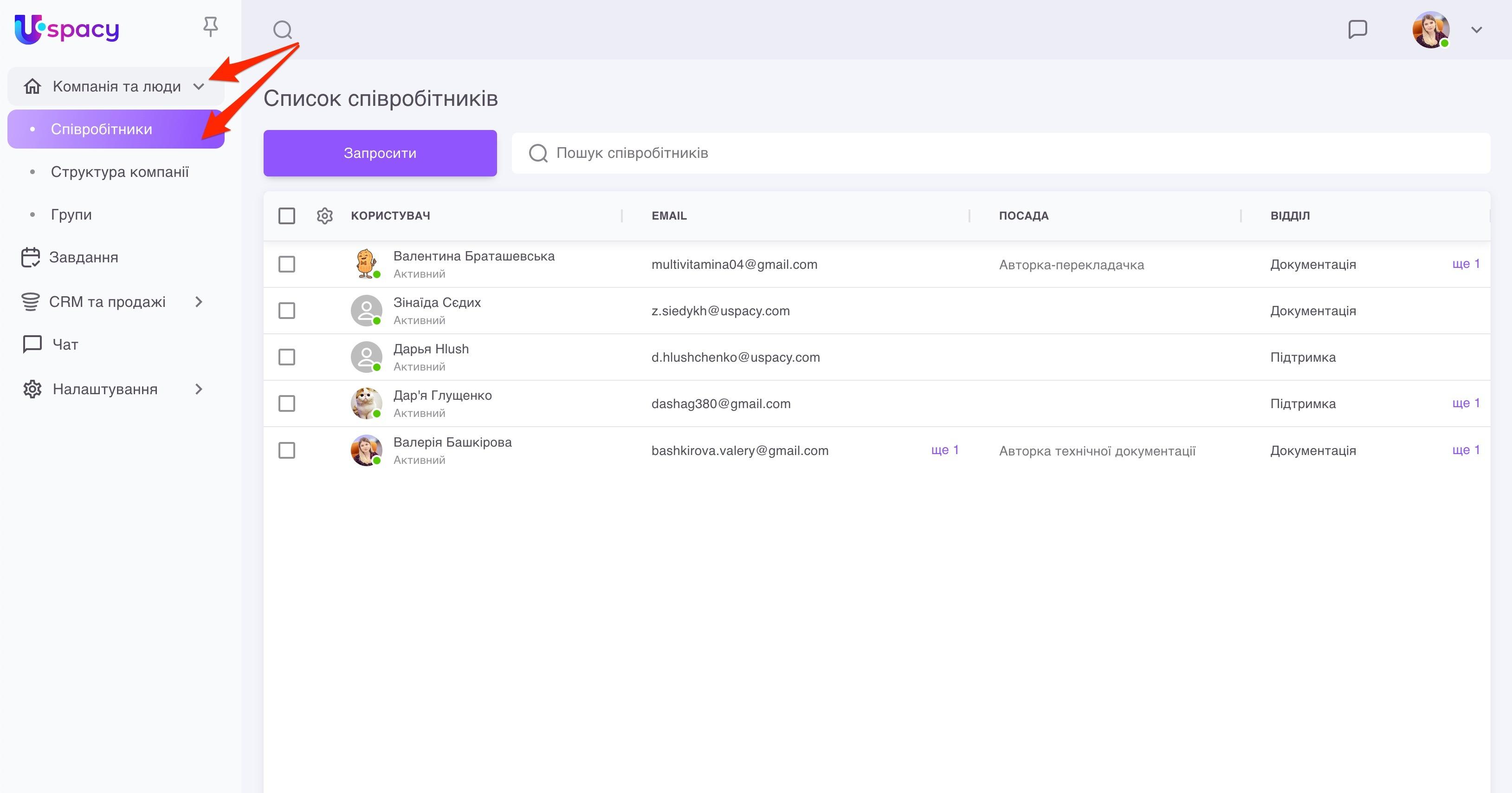Screen dimensions: 1512x793
Task: Toggle the select-all header checkbox
Action: 286,215
